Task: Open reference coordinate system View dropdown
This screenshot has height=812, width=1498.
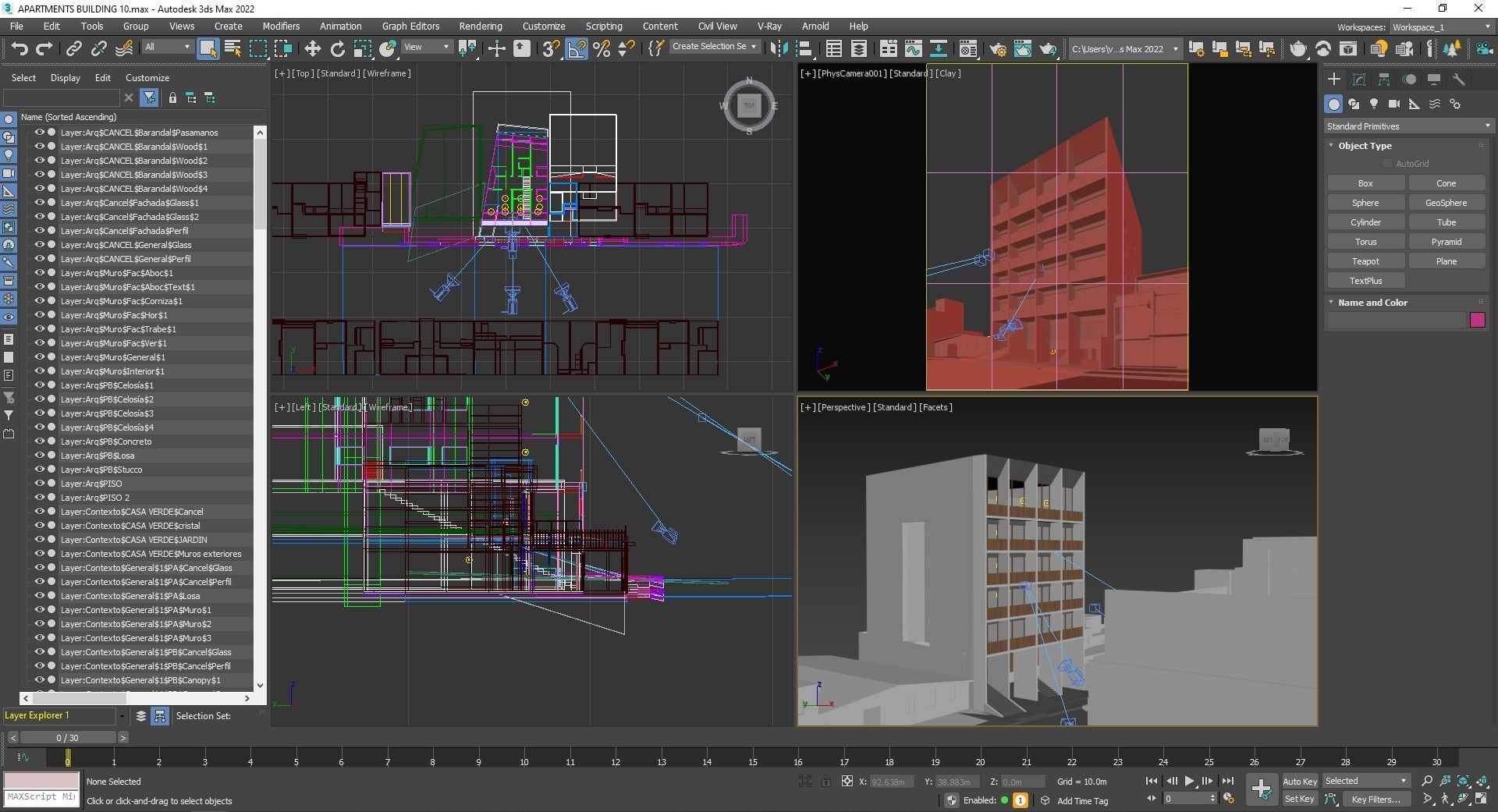Action: [426, 47]
